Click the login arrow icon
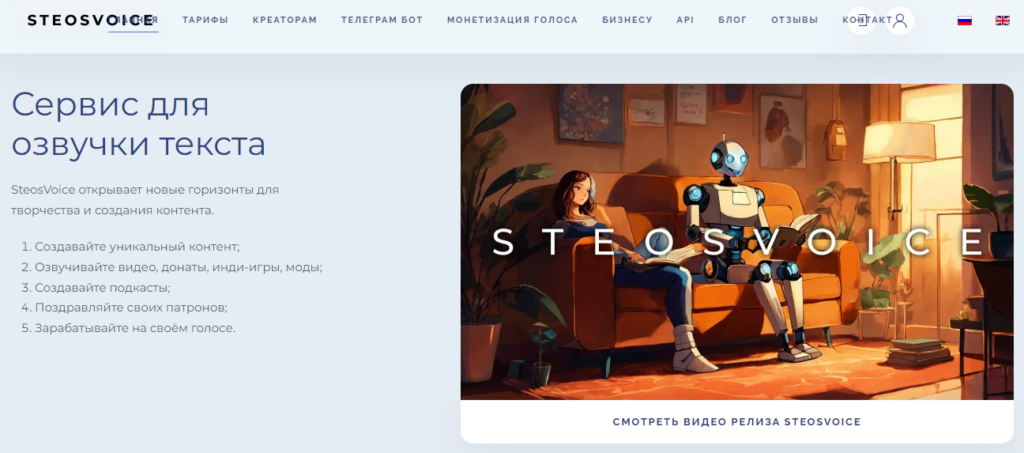This screenshot has width=1024, height=453. click(861, 20)
